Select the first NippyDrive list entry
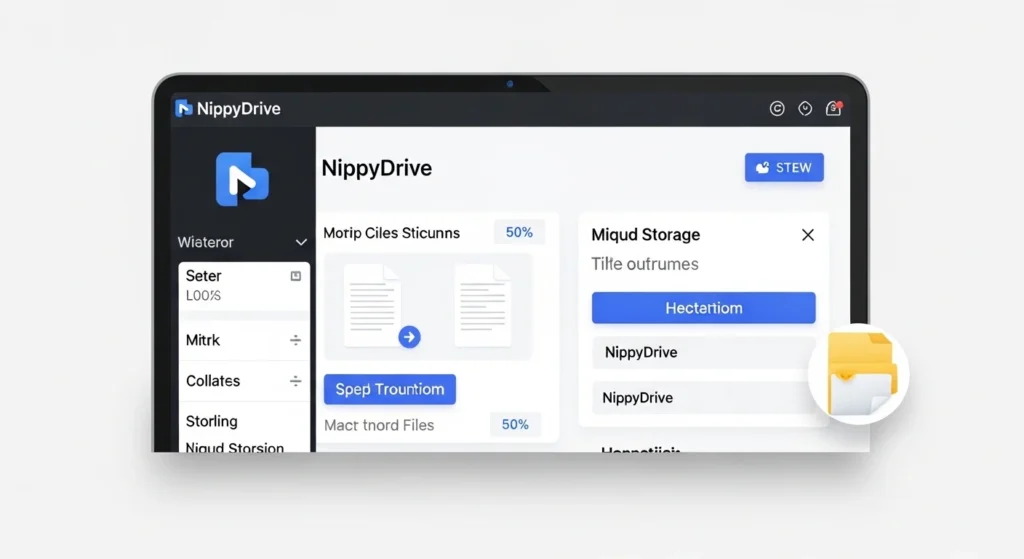Screen dimensions: 1024x559 703,353
